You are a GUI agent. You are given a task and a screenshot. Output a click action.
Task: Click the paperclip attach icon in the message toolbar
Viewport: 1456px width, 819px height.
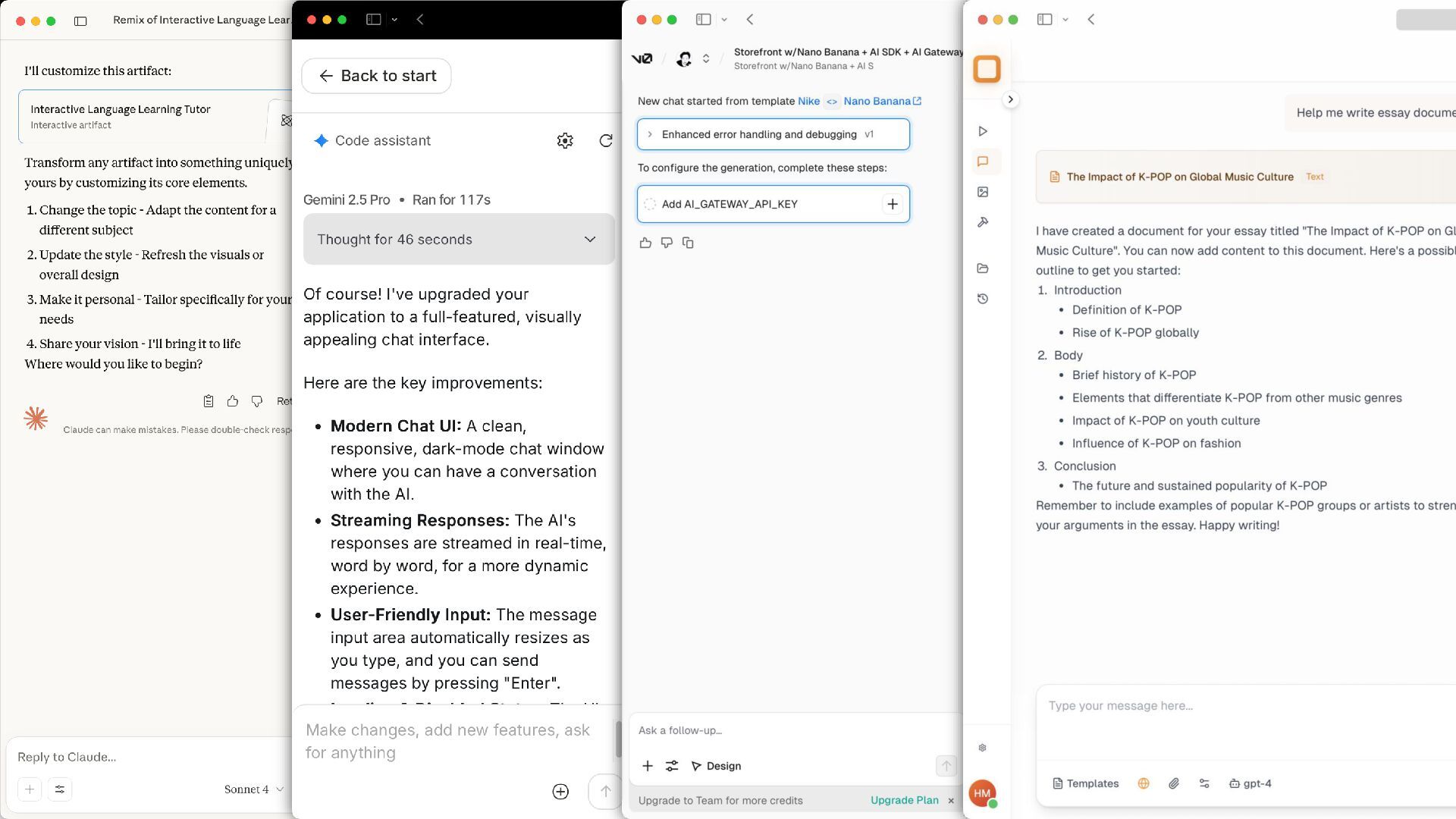[x=1173, y=783]
